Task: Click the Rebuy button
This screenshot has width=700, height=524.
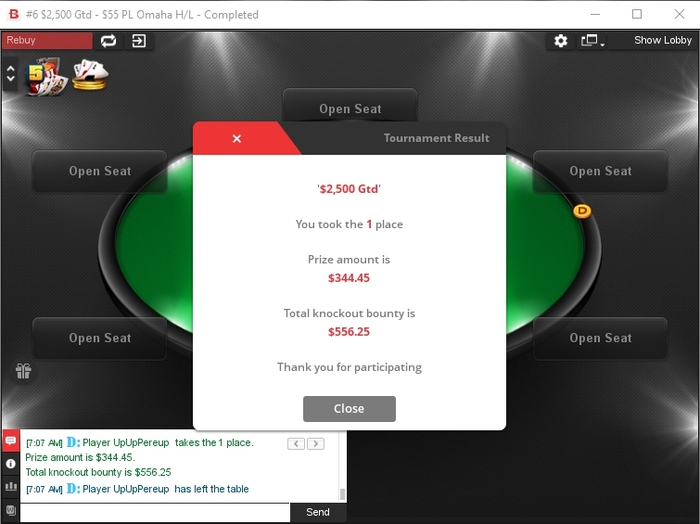Action: point(47,41)
